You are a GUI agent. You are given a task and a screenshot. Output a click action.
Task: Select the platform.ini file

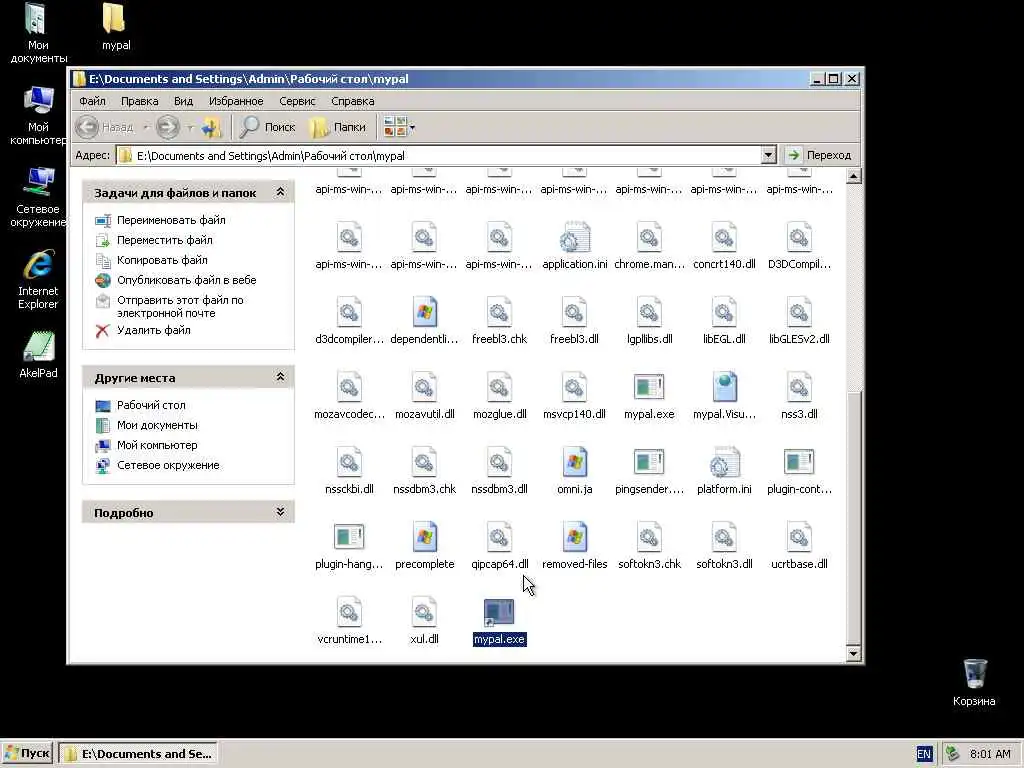point(724,472)
